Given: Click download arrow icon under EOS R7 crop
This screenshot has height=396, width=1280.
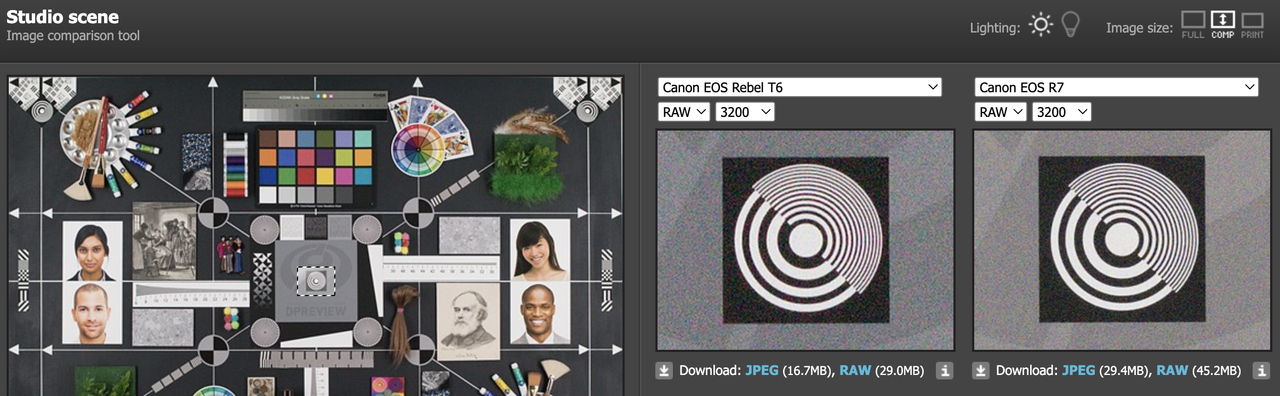Looking at the screenshot, I should point(981,371).
